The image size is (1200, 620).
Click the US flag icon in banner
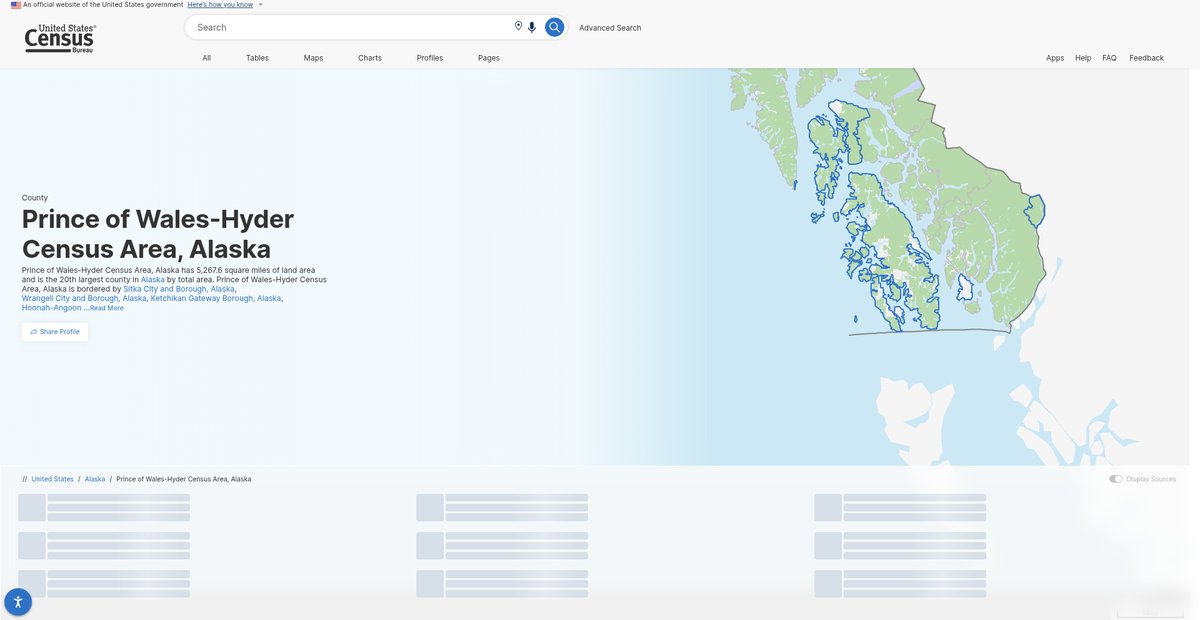point(16,4)
